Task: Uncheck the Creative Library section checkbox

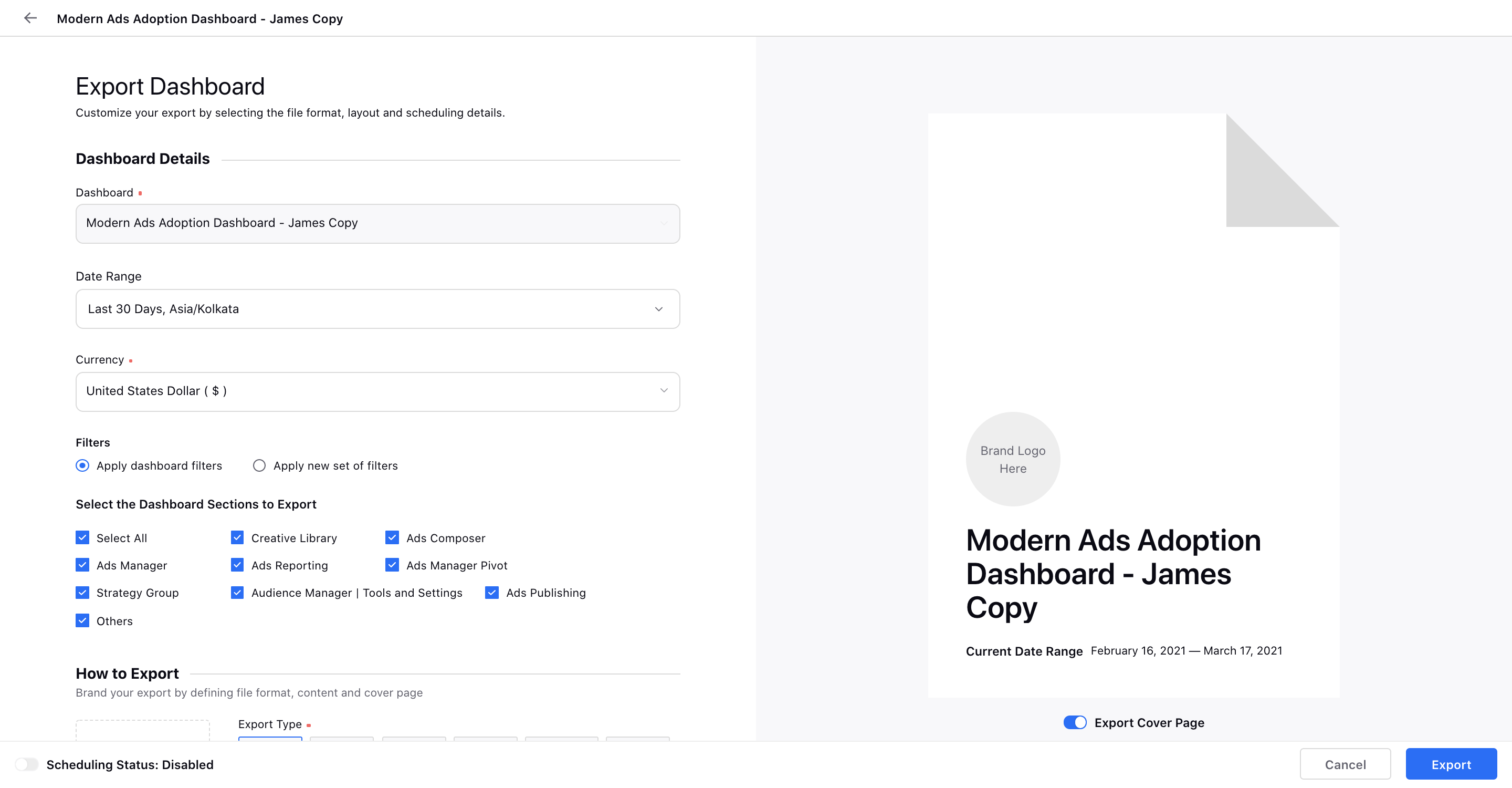Action: click(x=239, y=537)
